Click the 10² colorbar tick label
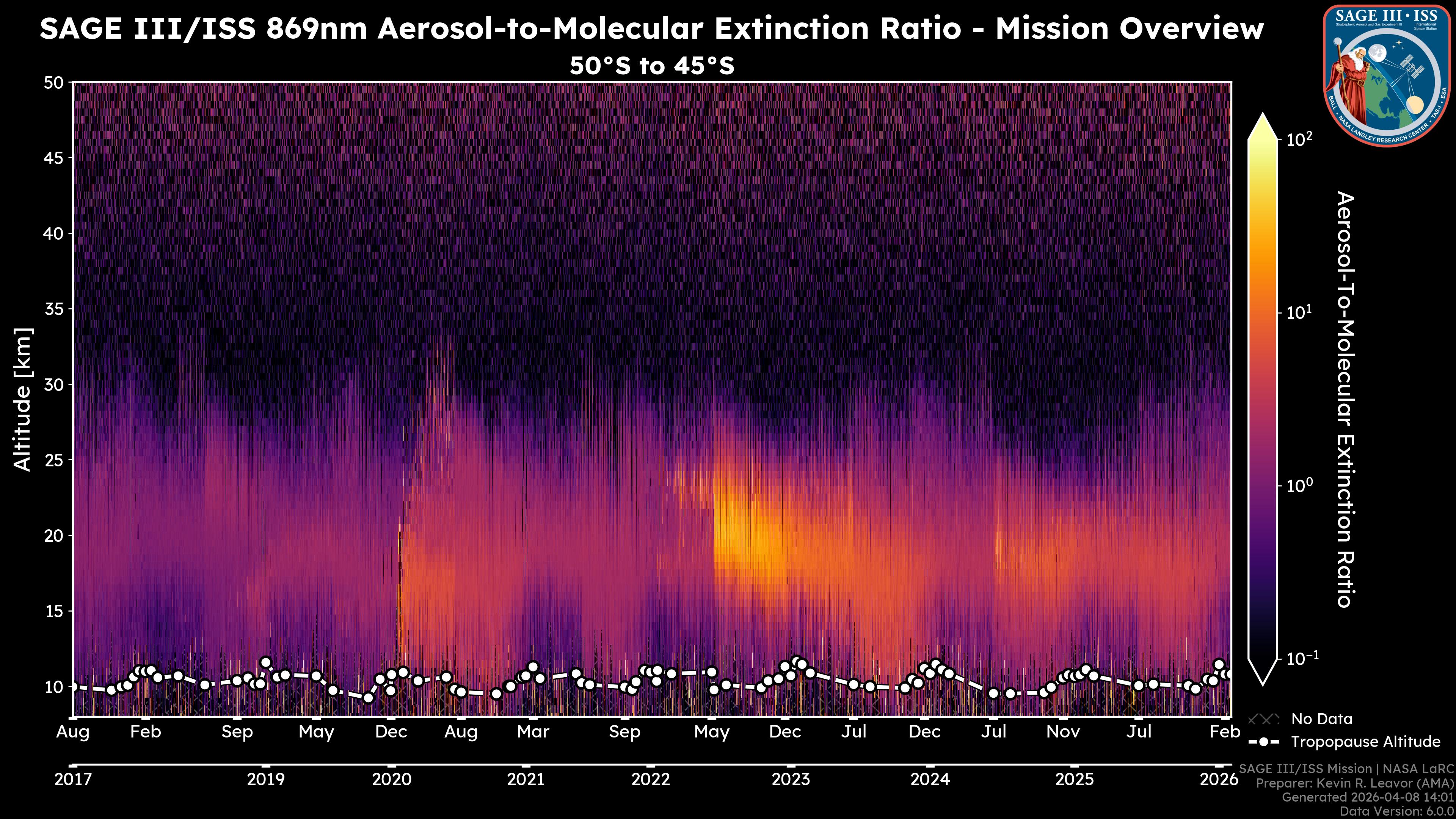This screenshot has height=819, width=1456. pyautogui.click(x=1299, y=139)
